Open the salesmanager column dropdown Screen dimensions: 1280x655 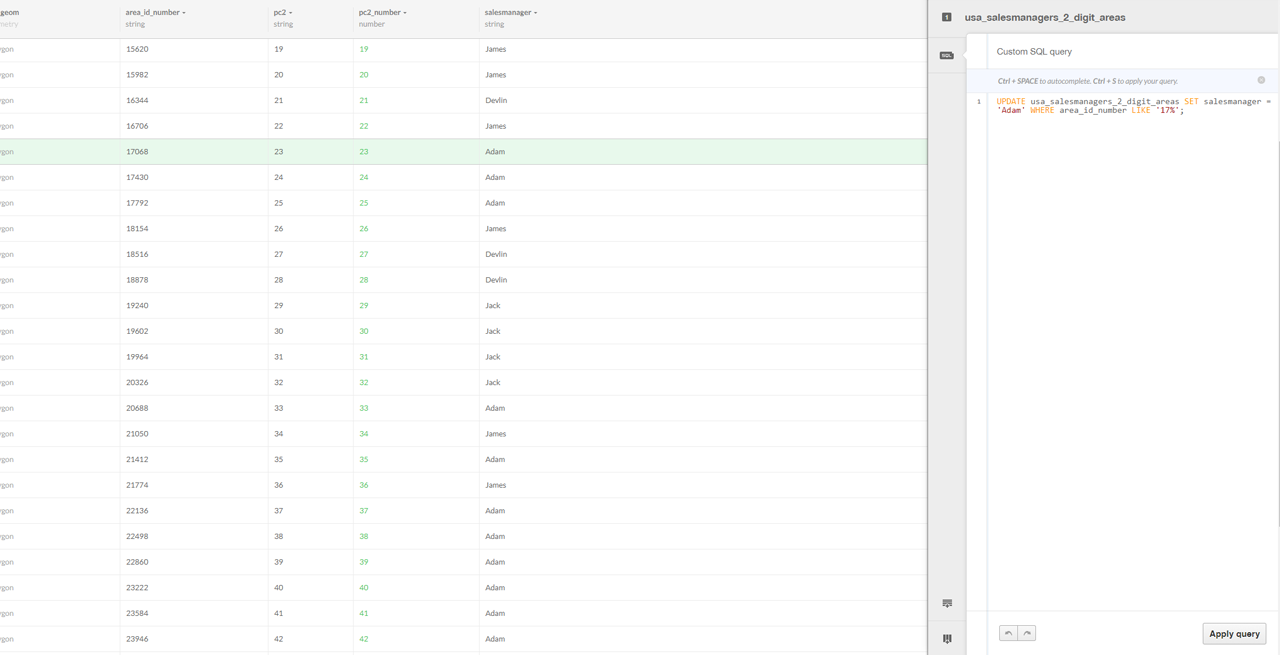[x=536, y=13]
